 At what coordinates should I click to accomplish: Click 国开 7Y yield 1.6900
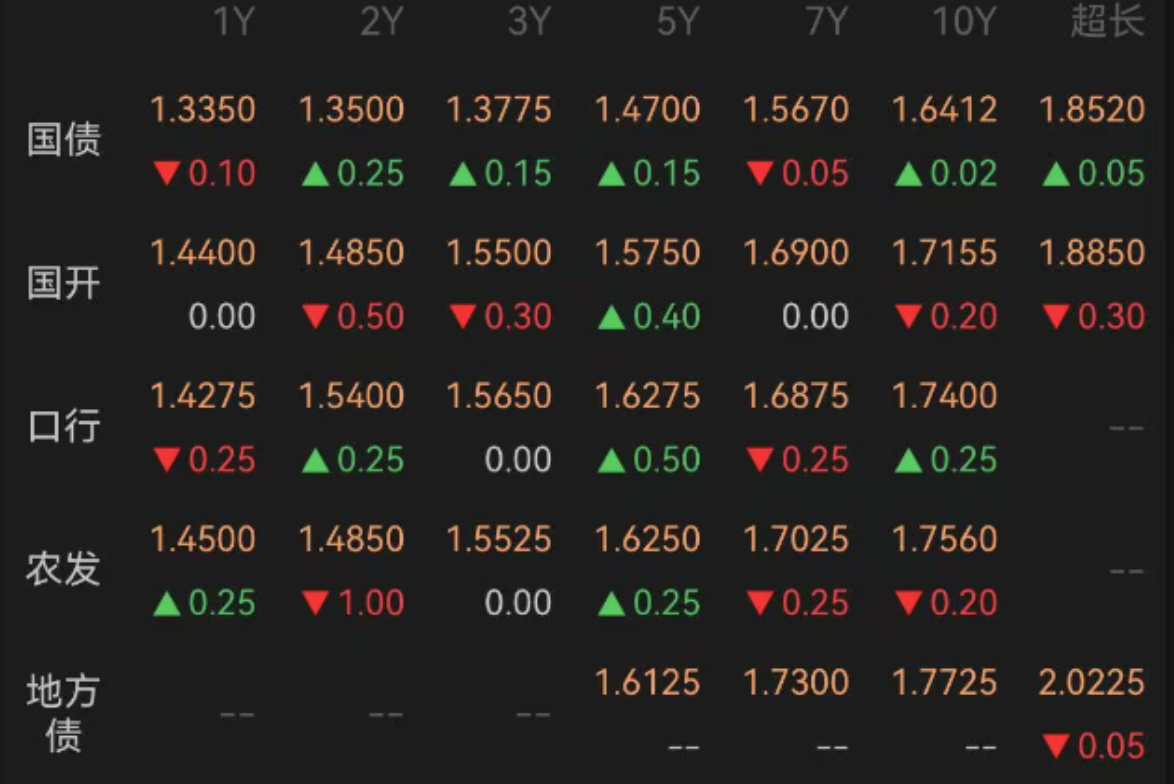click(797, 252)
